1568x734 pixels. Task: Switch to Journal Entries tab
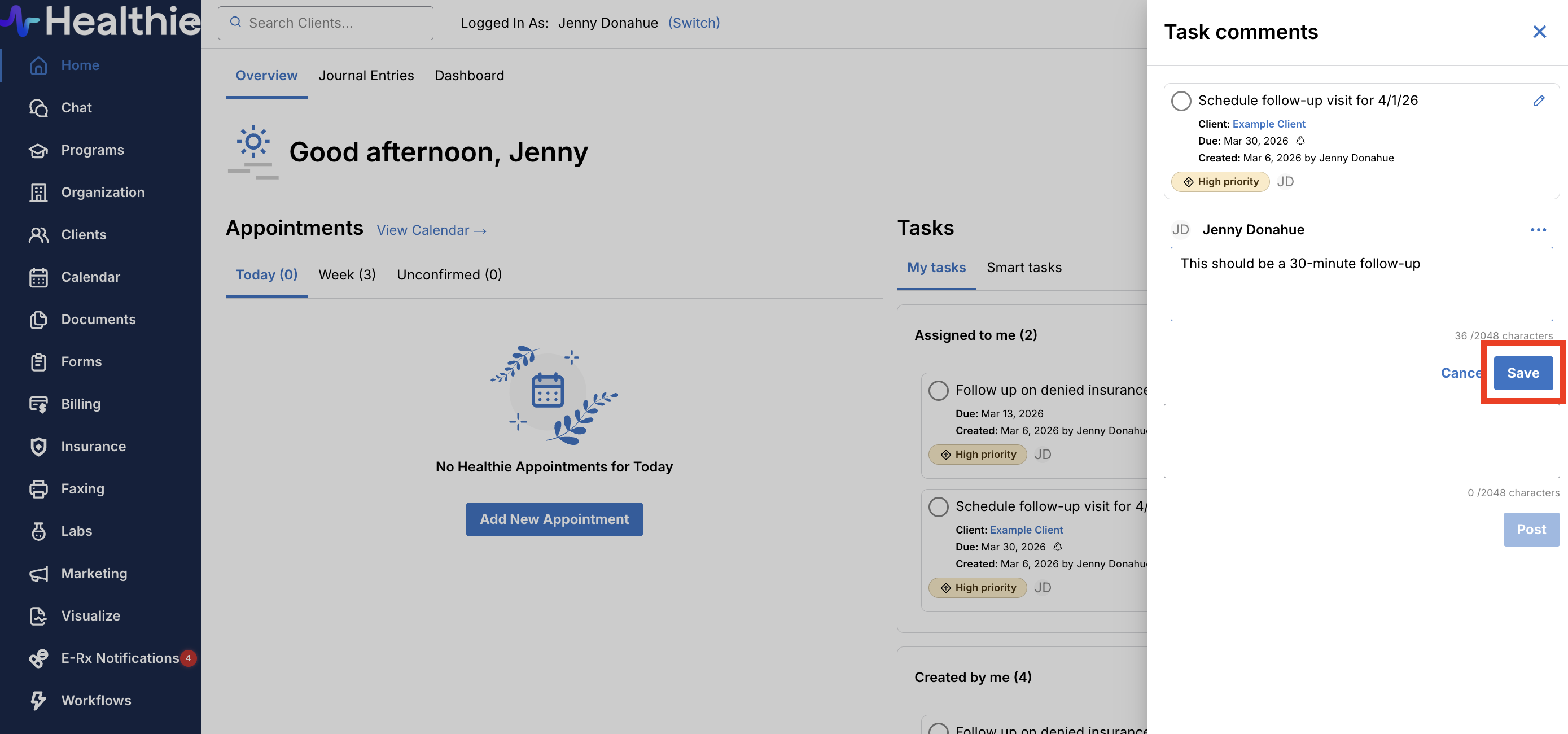pos(366,76)
